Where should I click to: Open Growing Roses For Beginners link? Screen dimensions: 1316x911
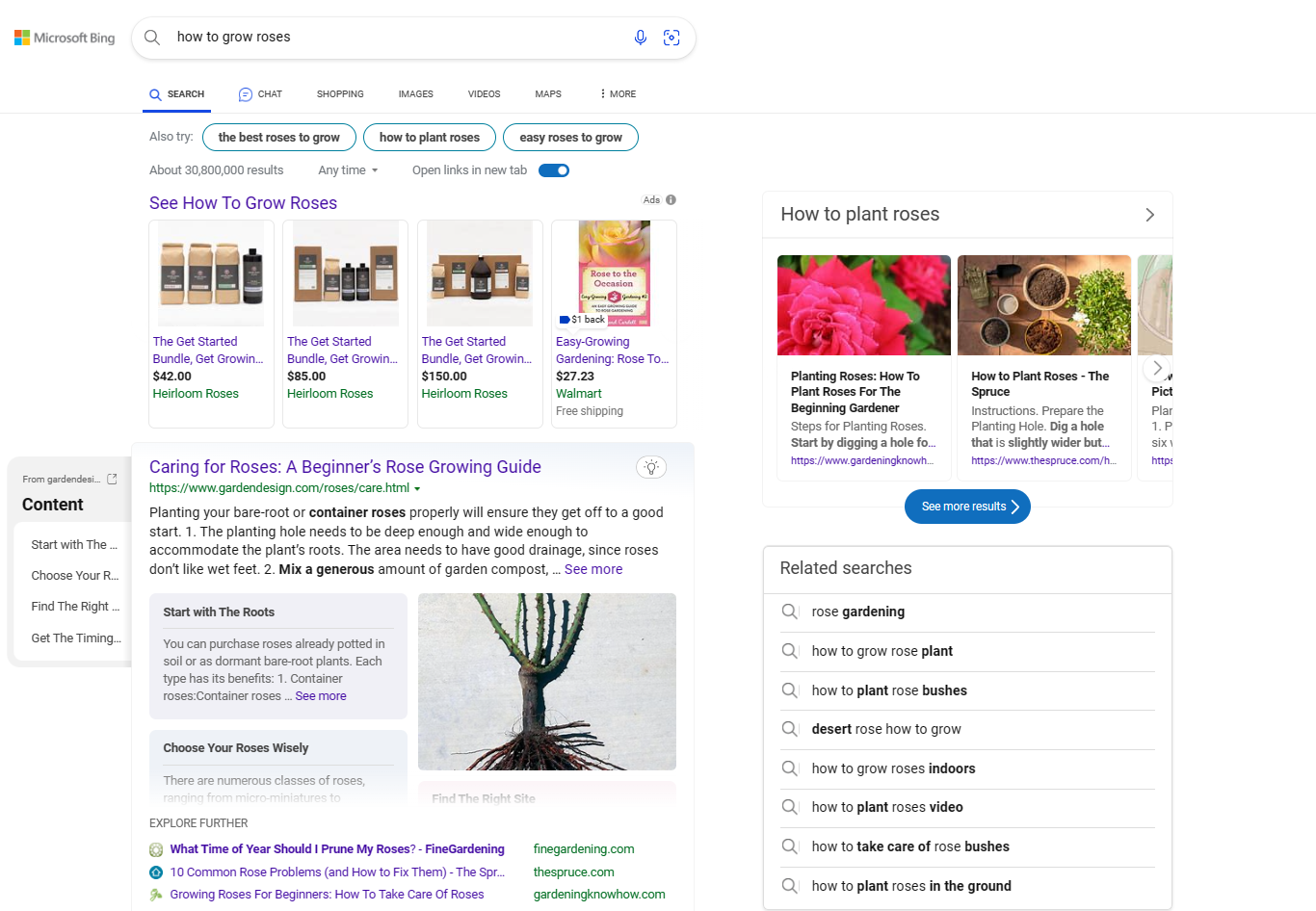pyautogui.click(x=327, y=895)
